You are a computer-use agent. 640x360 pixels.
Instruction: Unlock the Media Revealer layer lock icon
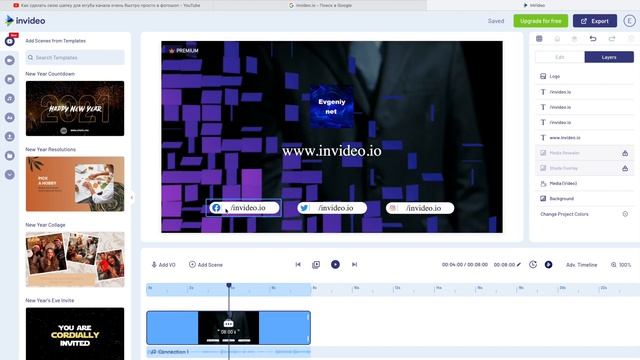(625, 153)
